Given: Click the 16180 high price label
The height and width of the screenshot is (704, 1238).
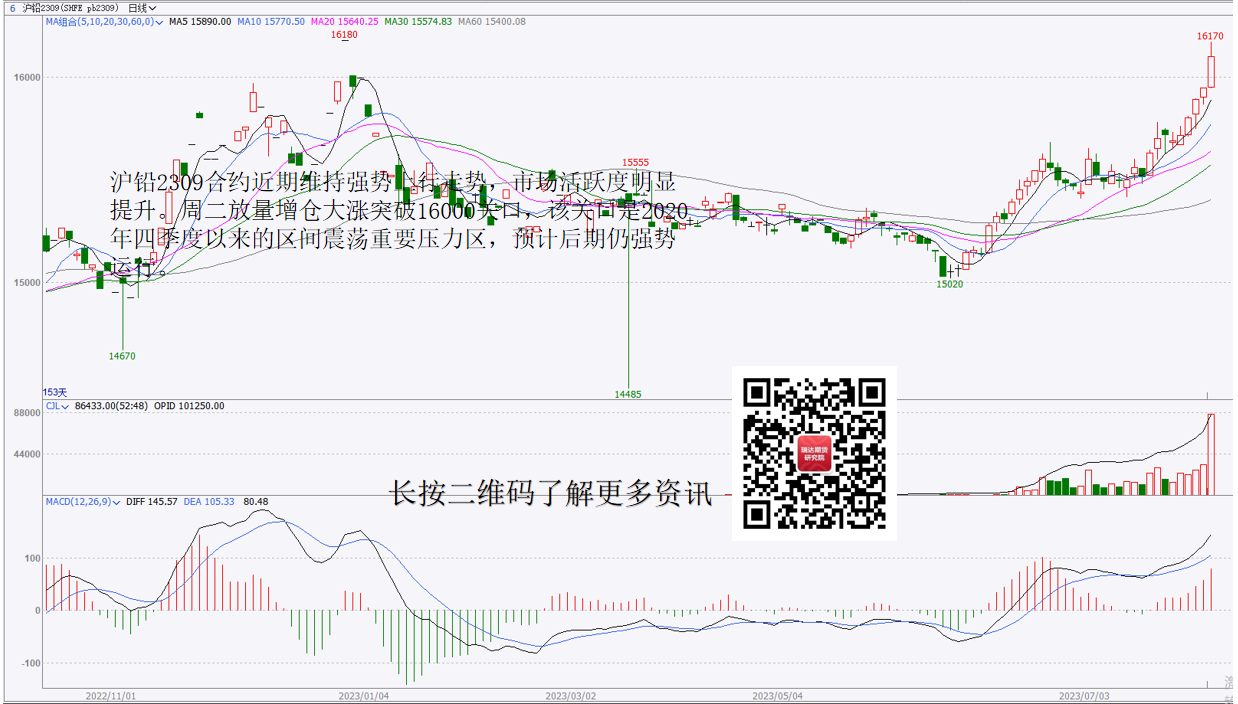Looking at the screenshot, I should click(344, 35).
